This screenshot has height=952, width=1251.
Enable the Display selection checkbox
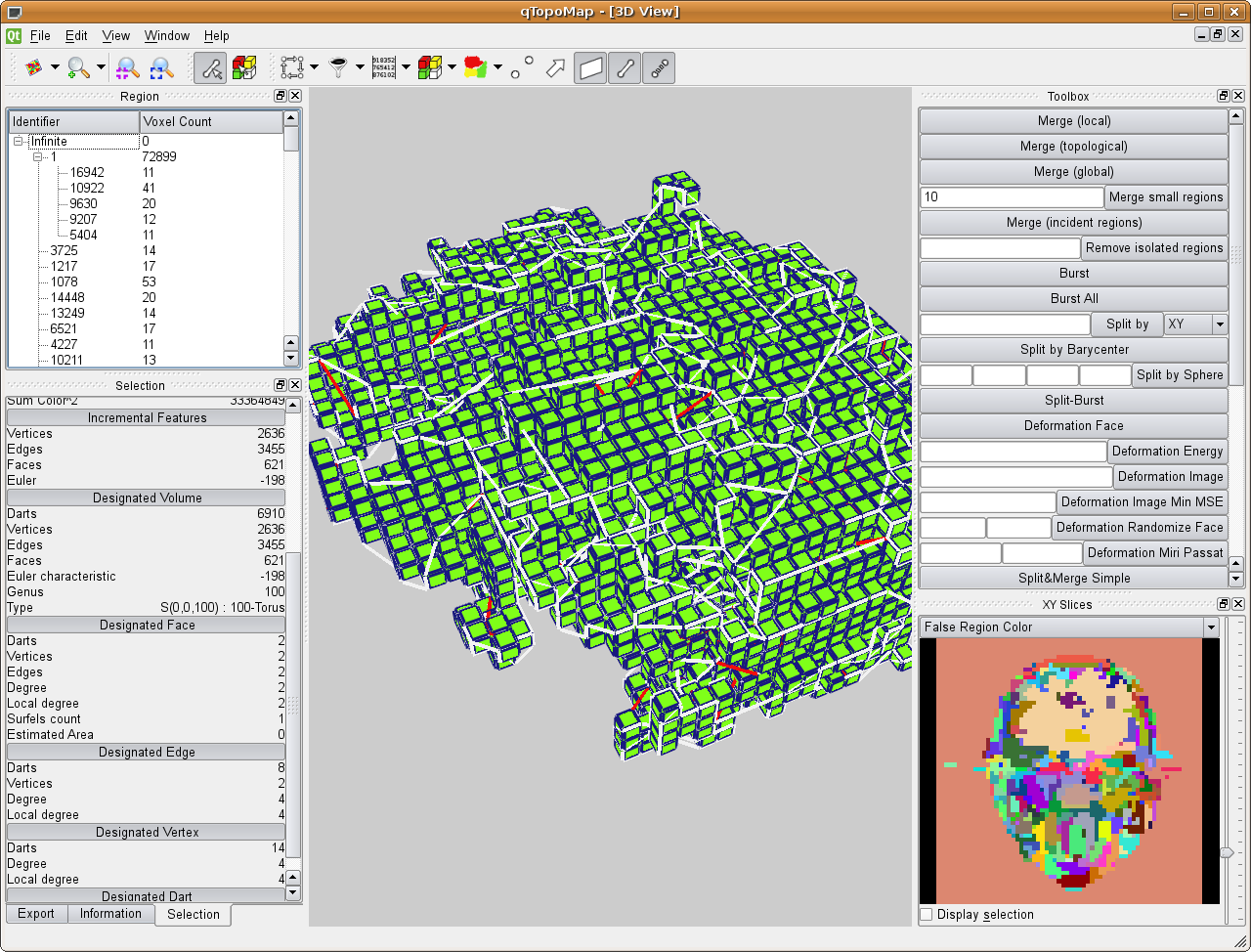pyautogui.click(x=927, y=915)
